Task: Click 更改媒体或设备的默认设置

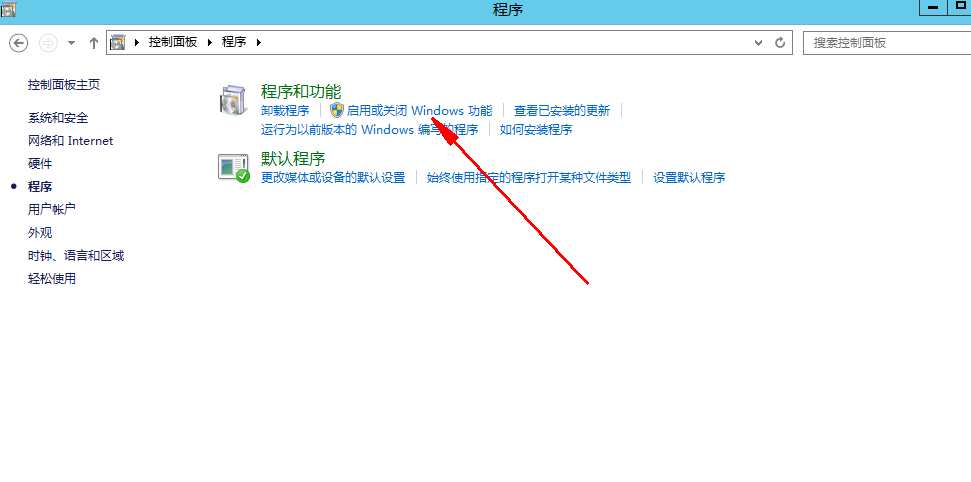Action: 333,178
